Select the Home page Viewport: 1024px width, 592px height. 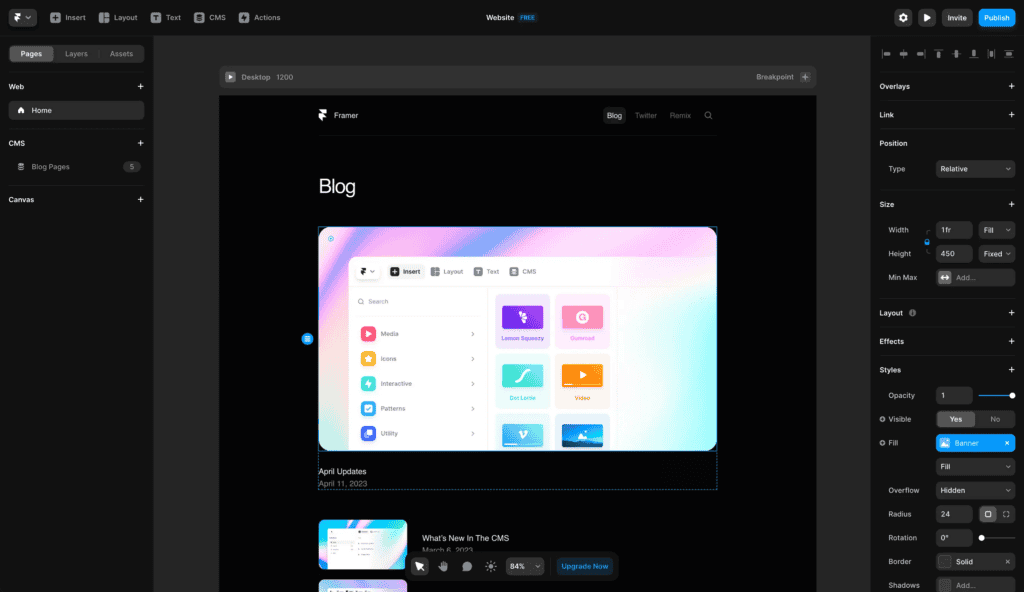pos(76,110)
